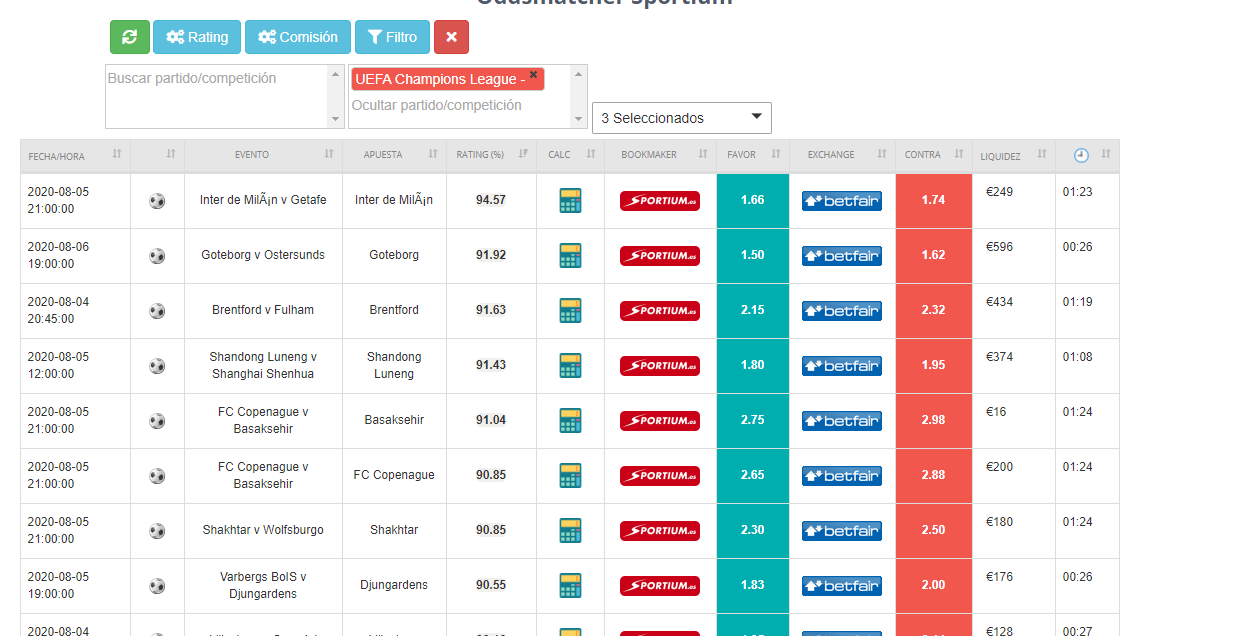Sort the table by APUESTA column

tap(395, 155)
